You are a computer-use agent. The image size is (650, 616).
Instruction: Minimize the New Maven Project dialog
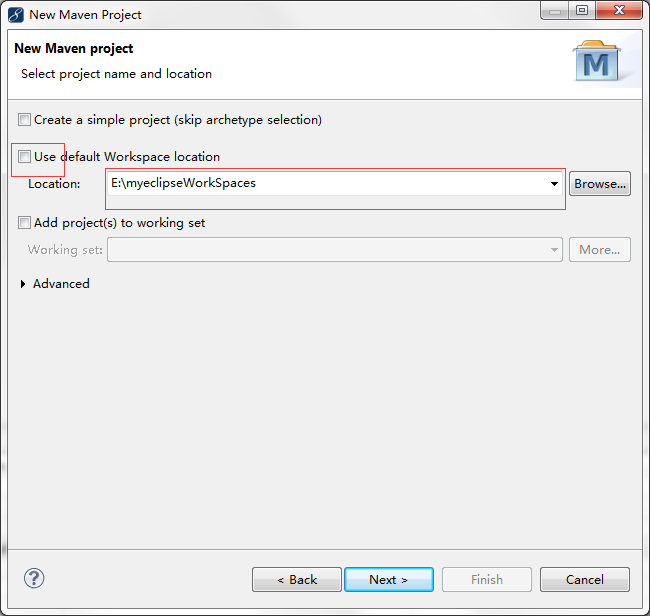click(556, 11)
